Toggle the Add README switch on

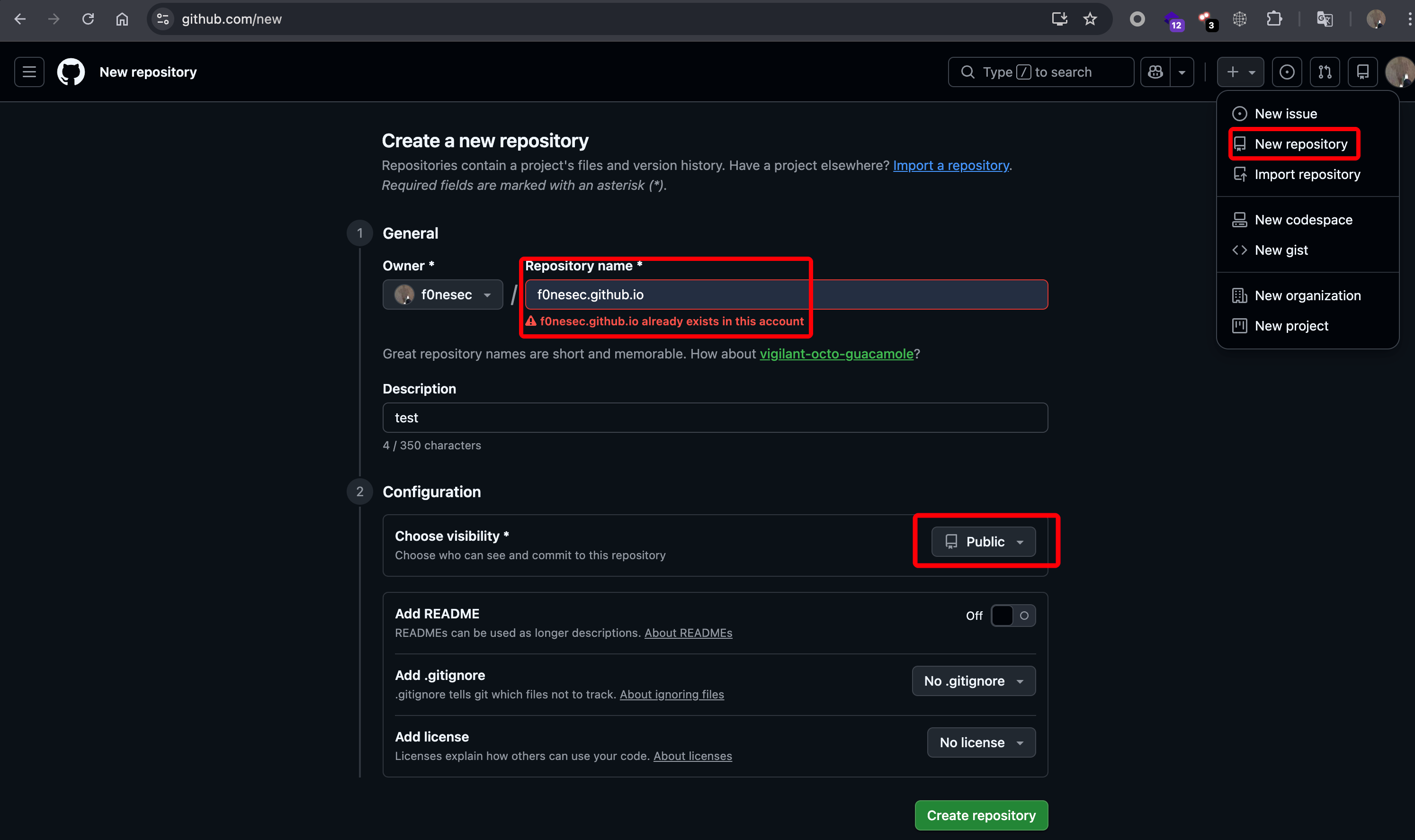click(x=1012, y=615)
